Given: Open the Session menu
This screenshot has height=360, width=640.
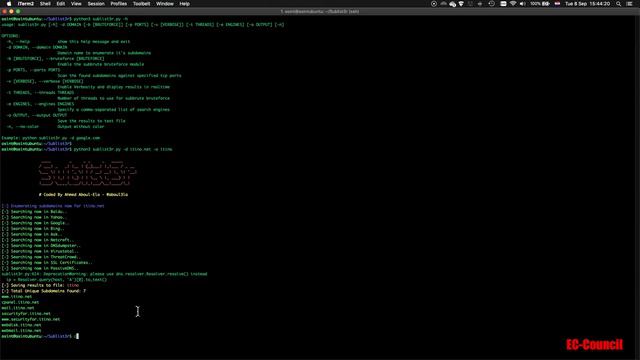Looking at the screenshot, I should tap(96, 4).
